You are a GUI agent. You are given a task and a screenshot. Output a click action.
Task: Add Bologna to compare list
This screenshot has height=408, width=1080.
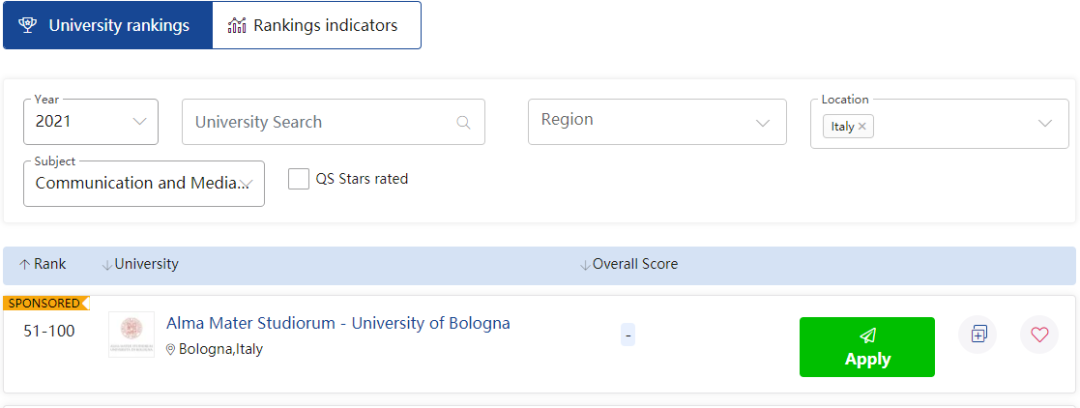pos(978,334)
